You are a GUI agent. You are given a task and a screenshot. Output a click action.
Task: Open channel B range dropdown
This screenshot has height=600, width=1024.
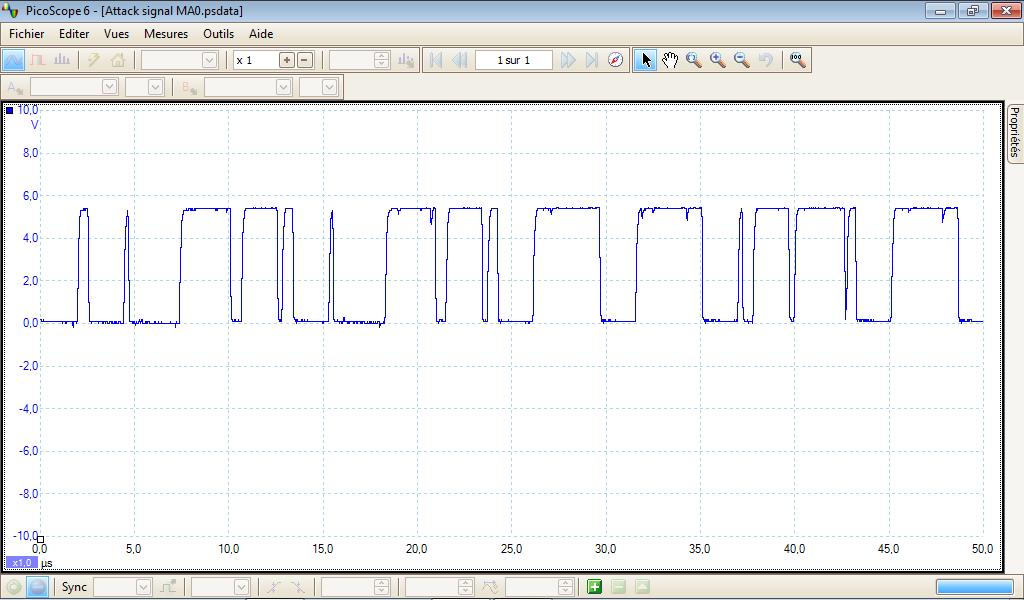283,87
